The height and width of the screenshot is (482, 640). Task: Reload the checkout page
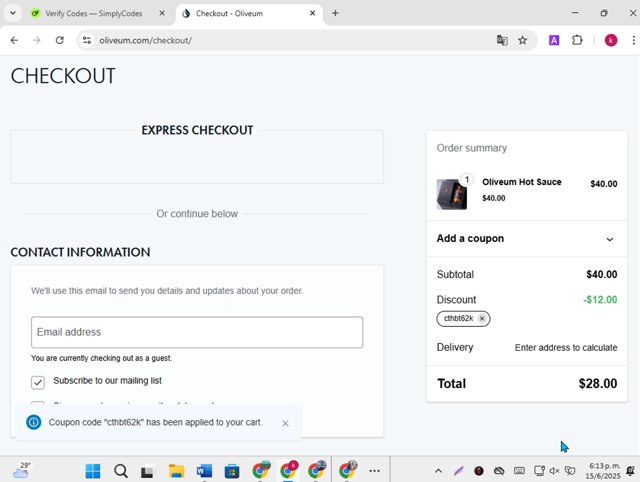coord(60,40)
